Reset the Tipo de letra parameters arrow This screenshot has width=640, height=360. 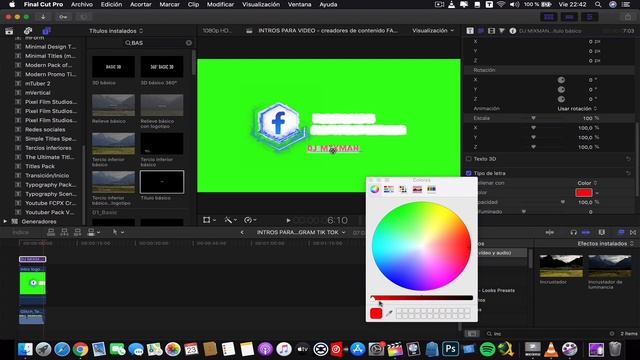[x=628, y=173]
